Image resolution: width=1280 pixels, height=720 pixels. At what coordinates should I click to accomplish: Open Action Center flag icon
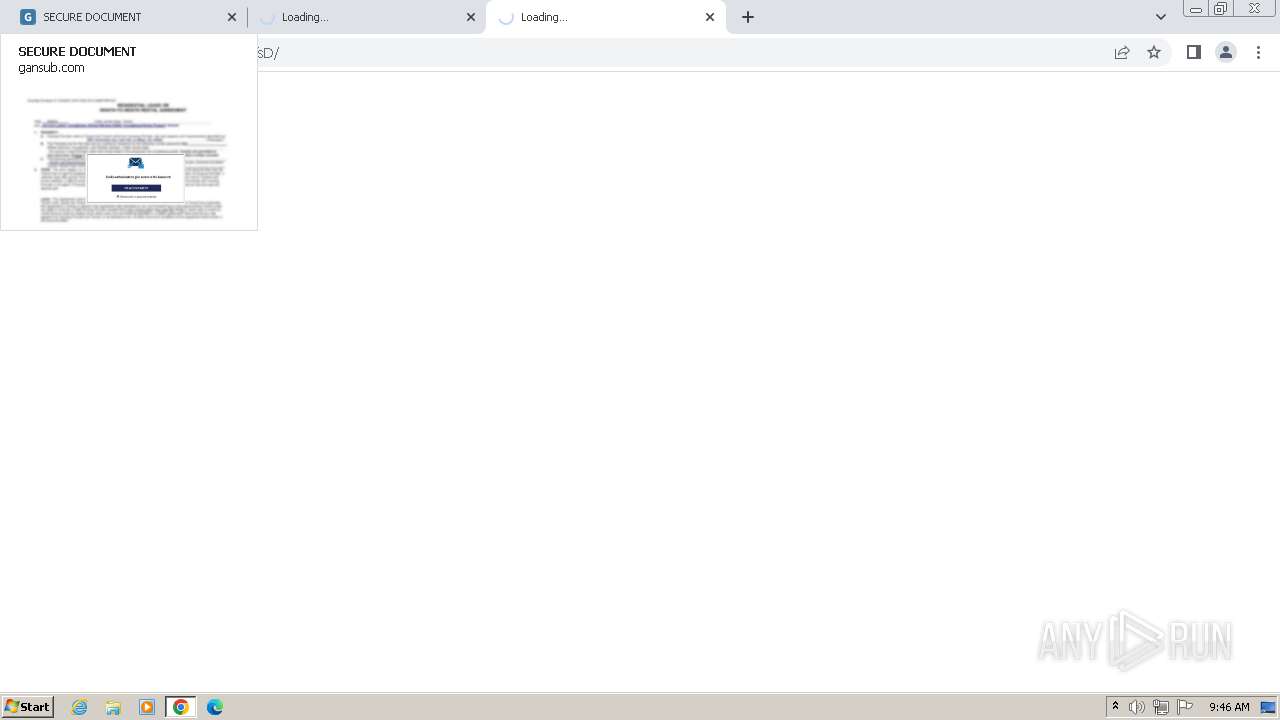(1185, 707)
